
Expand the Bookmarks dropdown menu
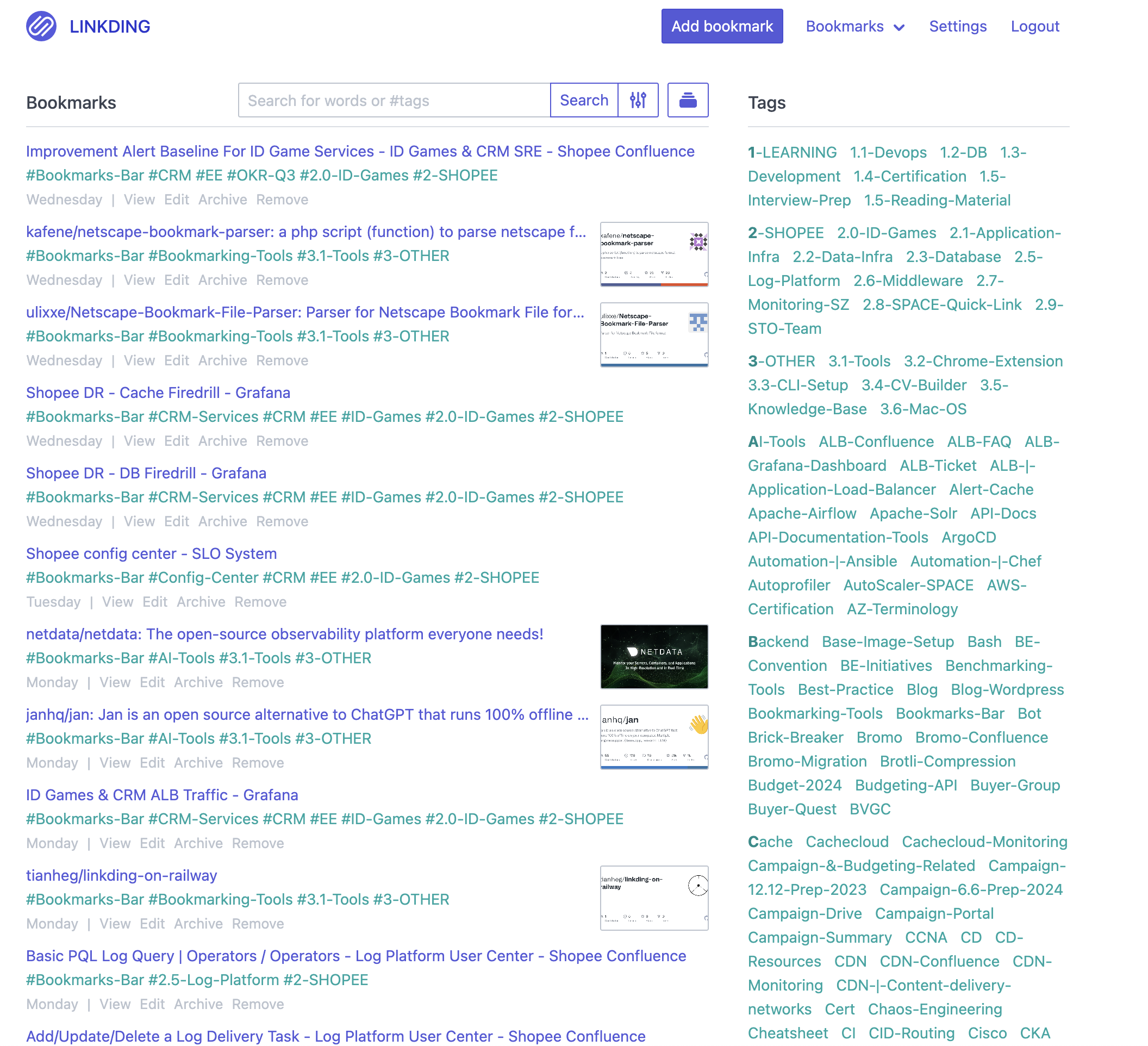click(854, 26)
